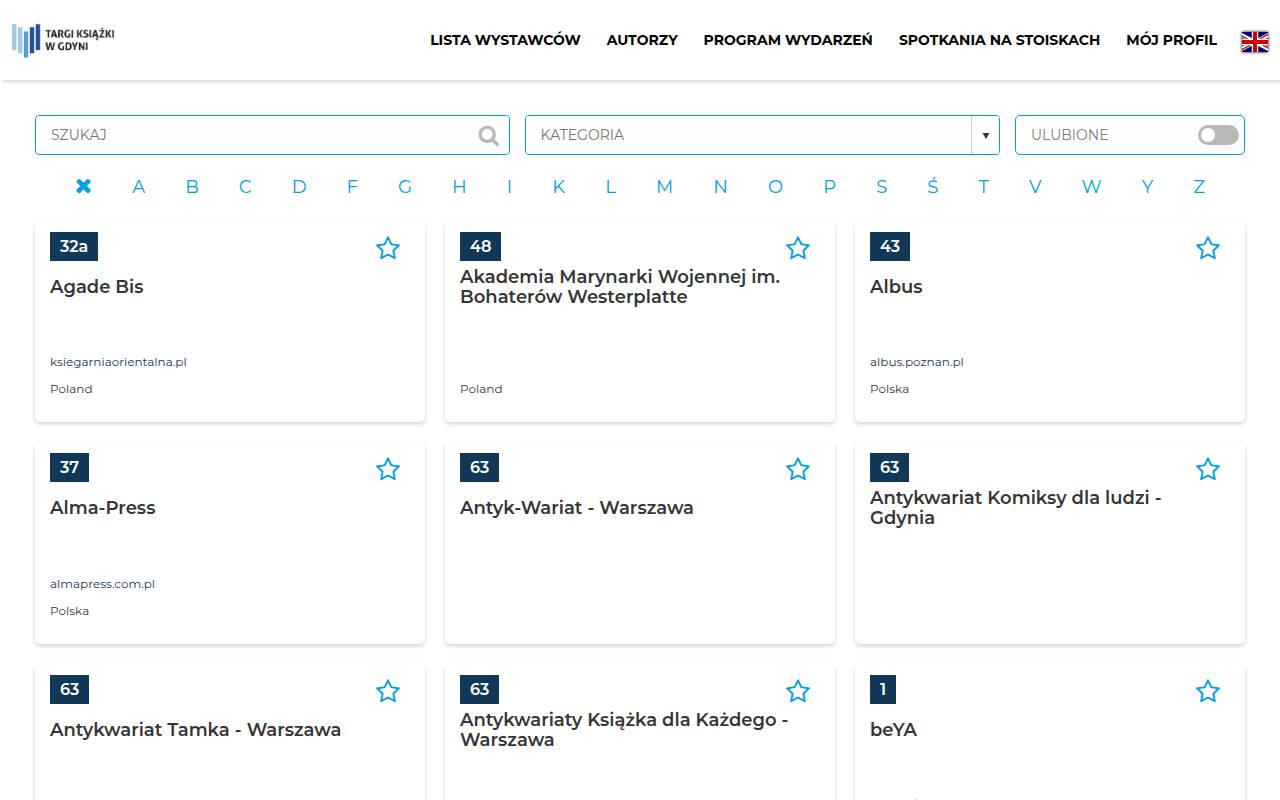Open the Agade Bis exhibitor title
Viewport: 1280px width, 800px height.
[97, 287]
